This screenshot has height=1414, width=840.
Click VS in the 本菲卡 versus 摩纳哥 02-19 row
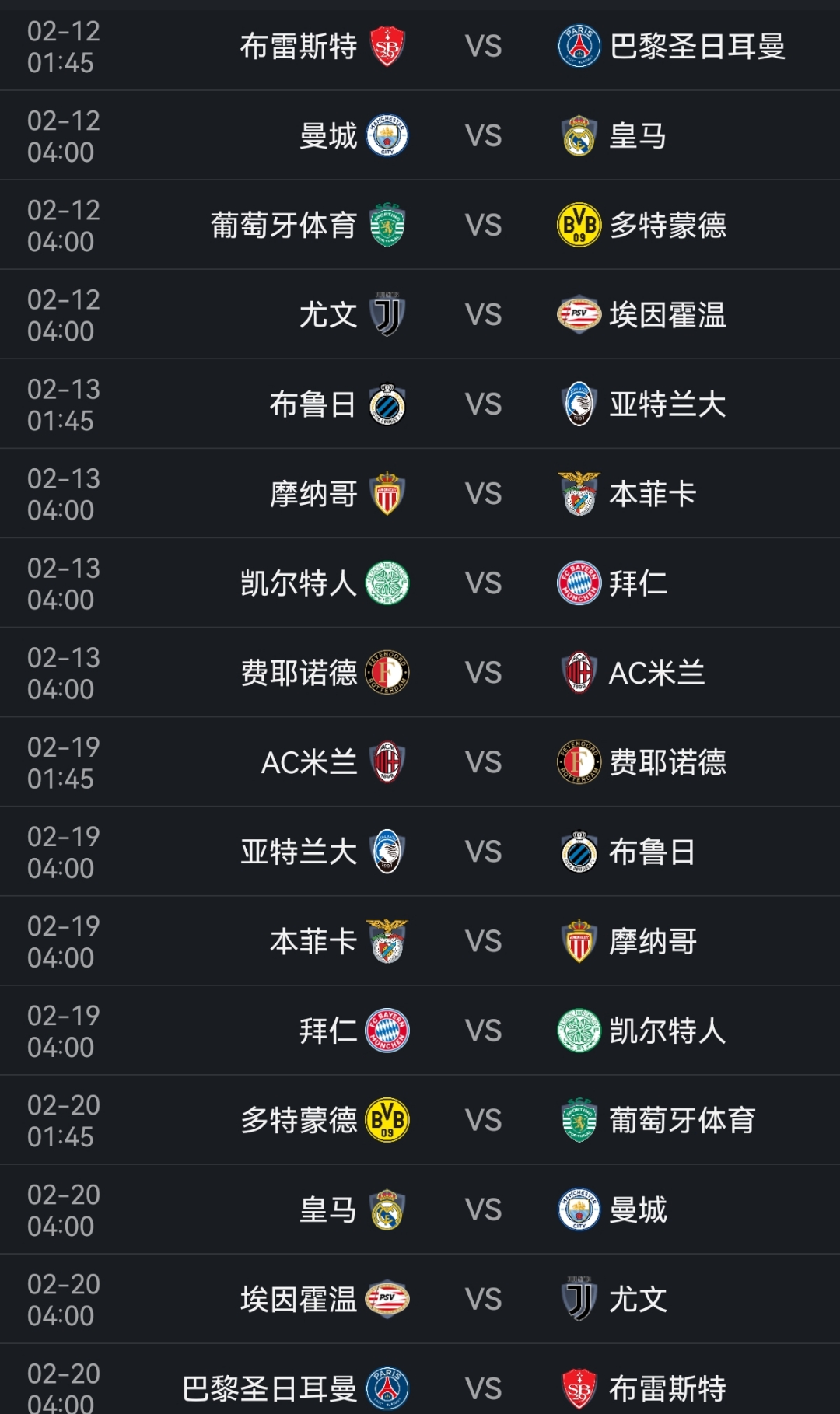pyautogui.click(x=483, y=941)
